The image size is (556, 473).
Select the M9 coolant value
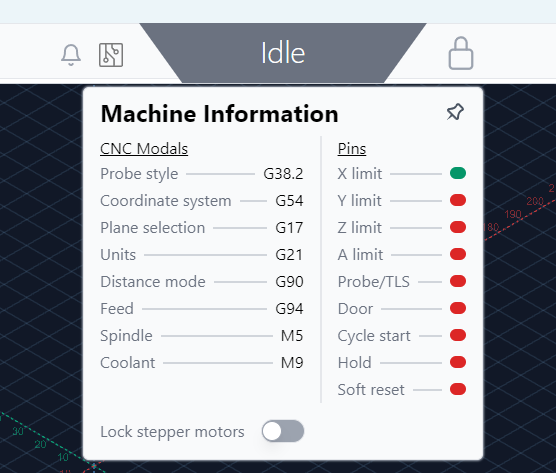click(x=292, y=363)
